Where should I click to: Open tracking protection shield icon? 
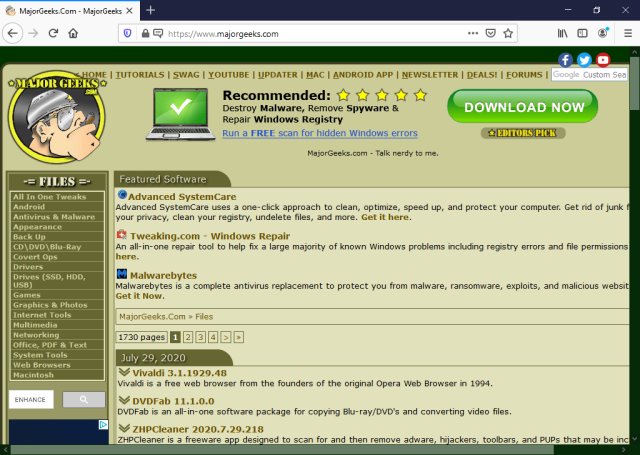127,33
